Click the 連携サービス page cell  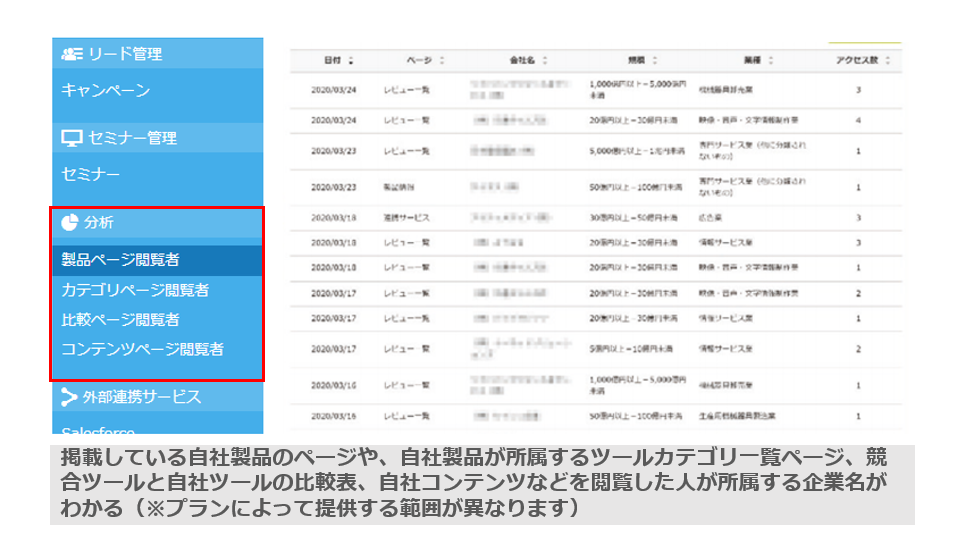[x=406, y=218]
